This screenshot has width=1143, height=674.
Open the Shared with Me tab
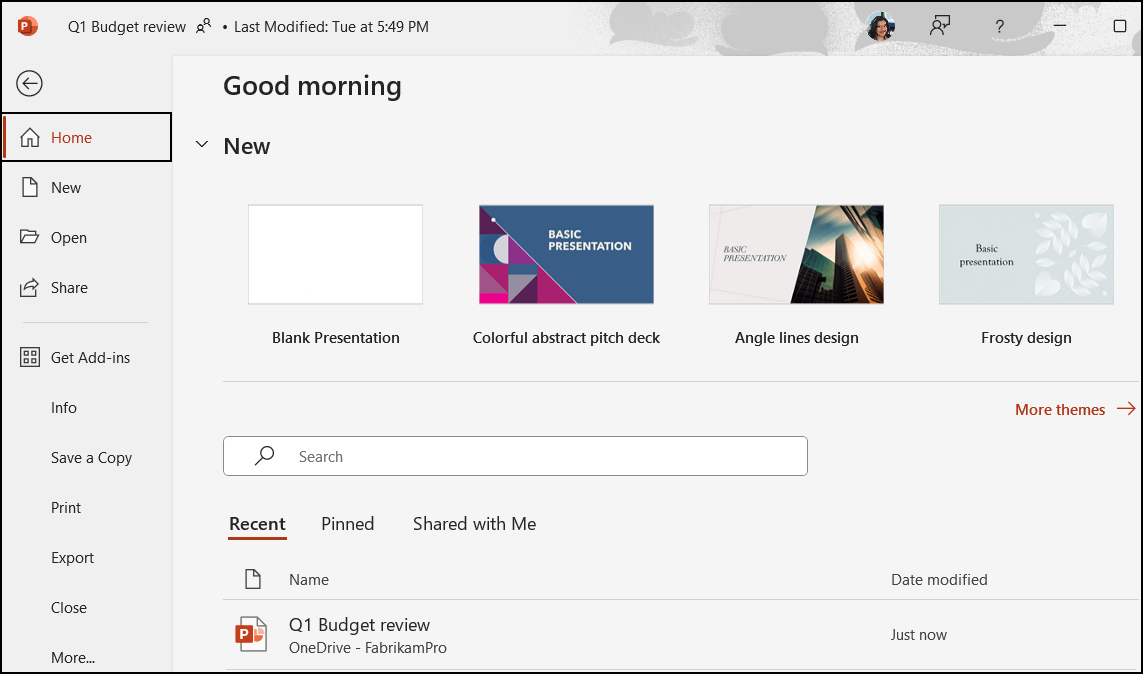pyautogui.click(x=474, y=523)
